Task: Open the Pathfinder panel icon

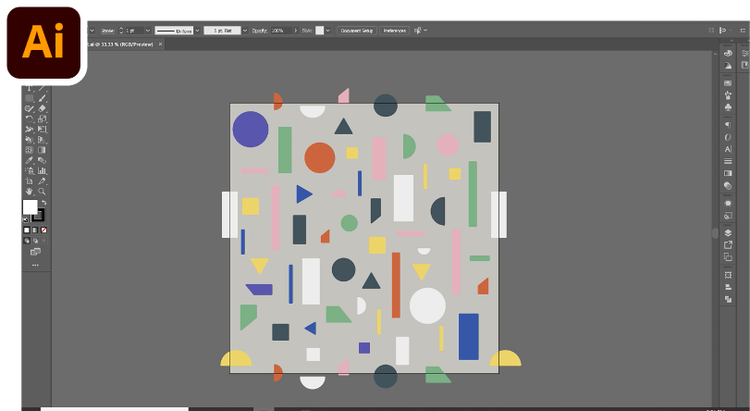Action: pyautogui.click(x=728, y=298)
